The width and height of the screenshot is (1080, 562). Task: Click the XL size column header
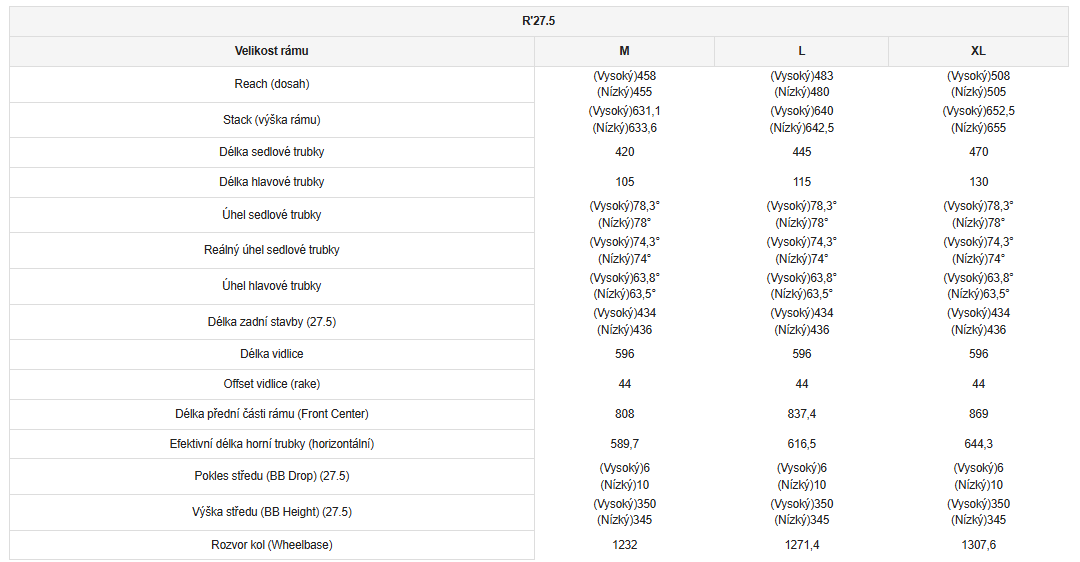click(x=978, y=51)
